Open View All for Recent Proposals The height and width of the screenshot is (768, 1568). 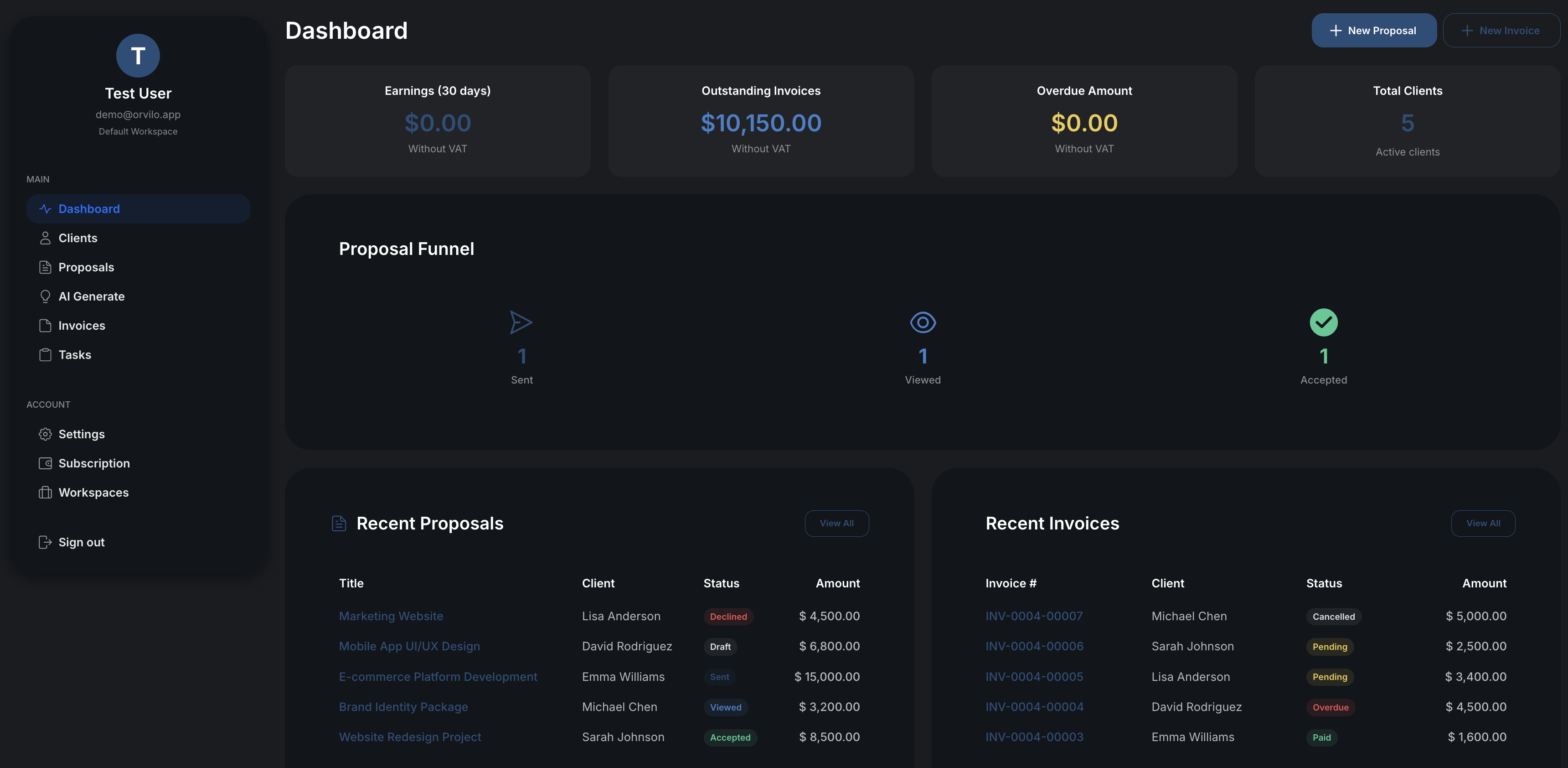point(836,523)
